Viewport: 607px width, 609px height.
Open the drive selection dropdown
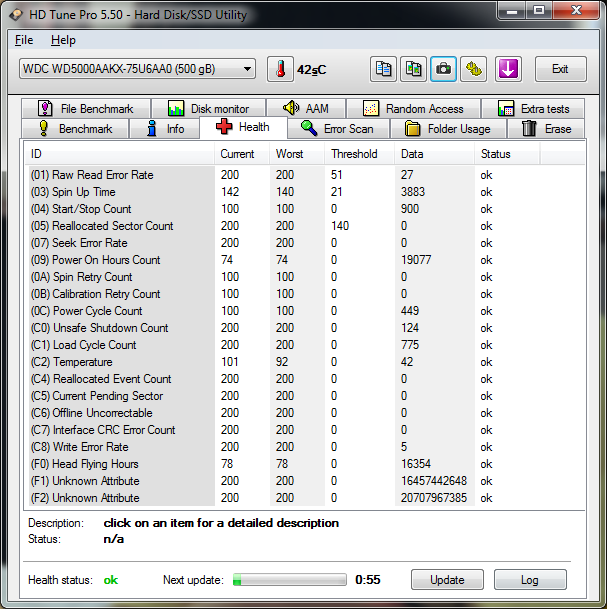(x=137, y=69)
